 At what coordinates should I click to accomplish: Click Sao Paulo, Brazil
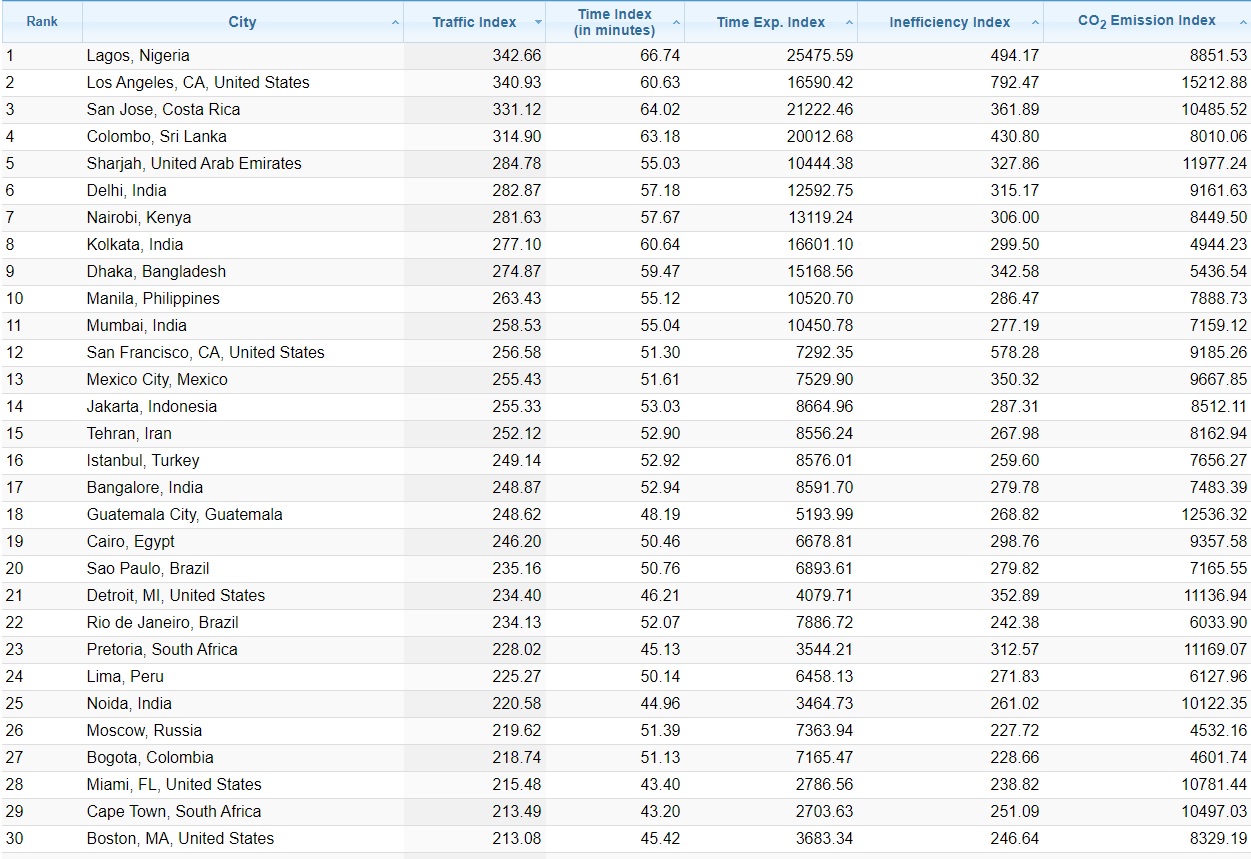click(x=148, y=568)
